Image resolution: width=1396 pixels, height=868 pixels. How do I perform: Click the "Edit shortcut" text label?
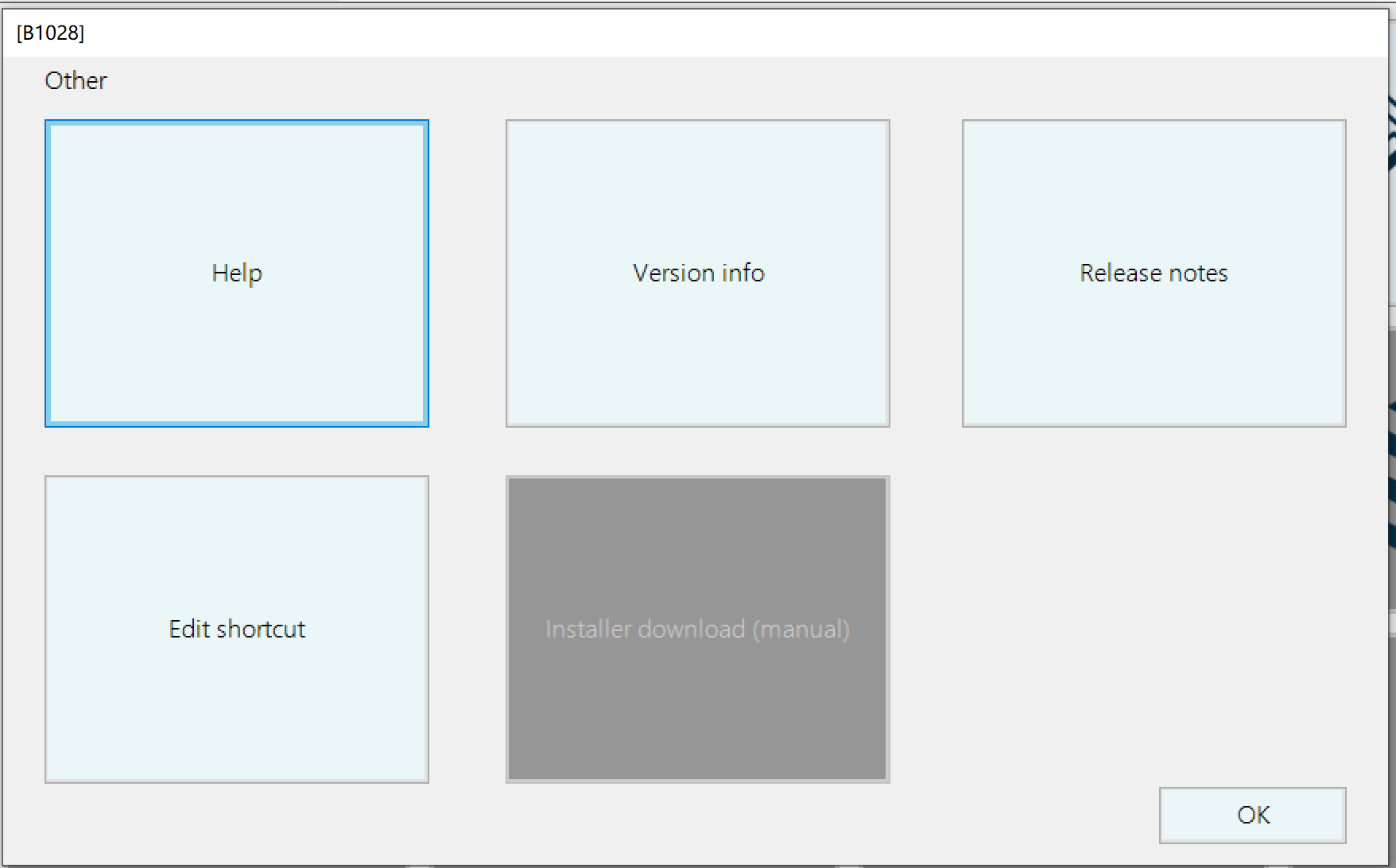[237, 629]
